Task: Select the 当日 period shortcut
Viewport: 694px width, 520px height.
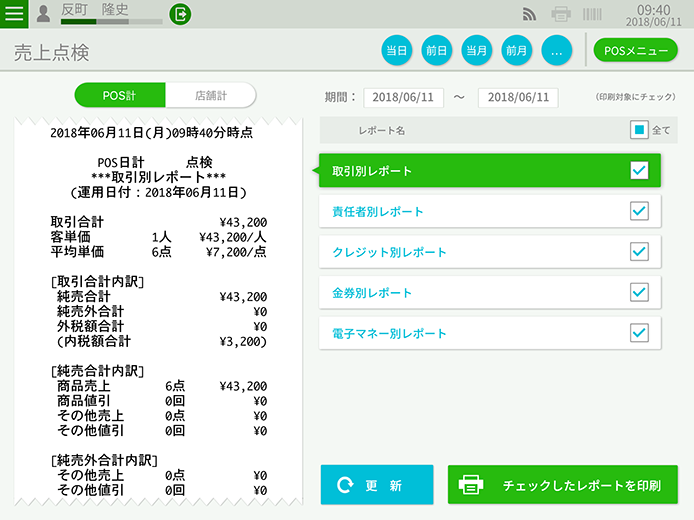Action: pyautogui.click(x=397, y=50)
